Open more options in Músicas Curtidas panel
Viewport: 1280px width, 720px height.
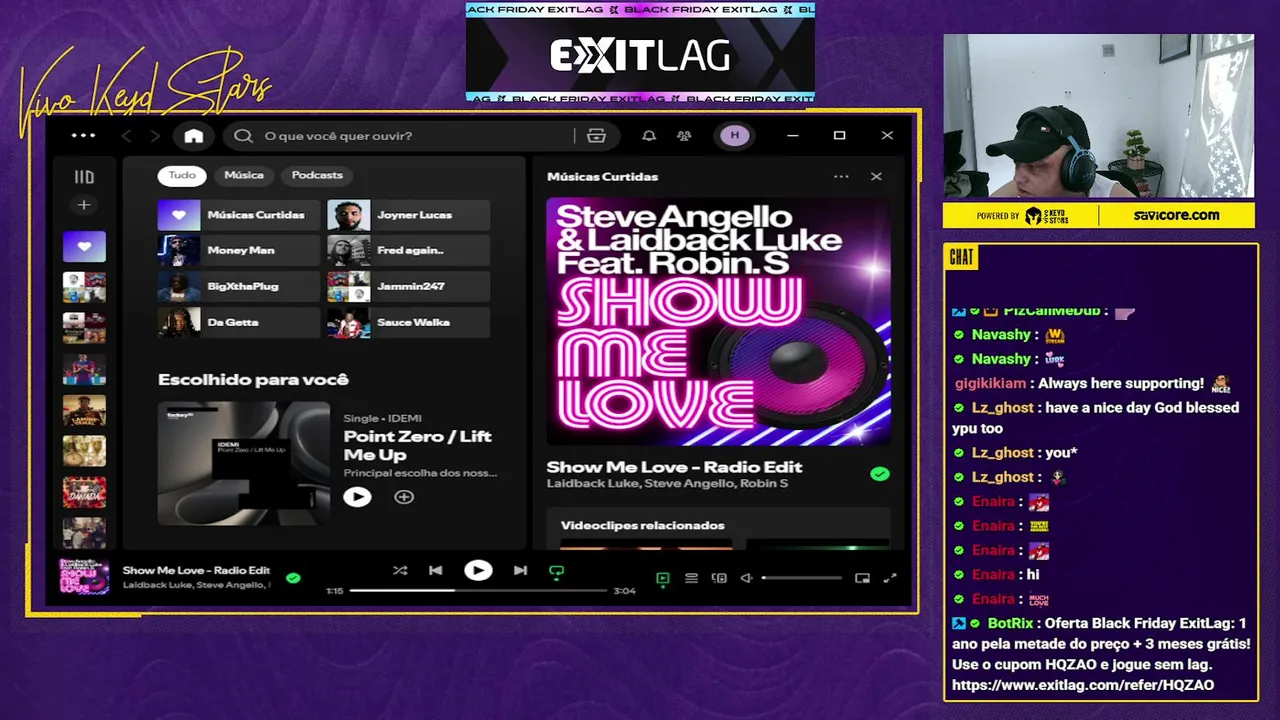(x=841, y=177)
